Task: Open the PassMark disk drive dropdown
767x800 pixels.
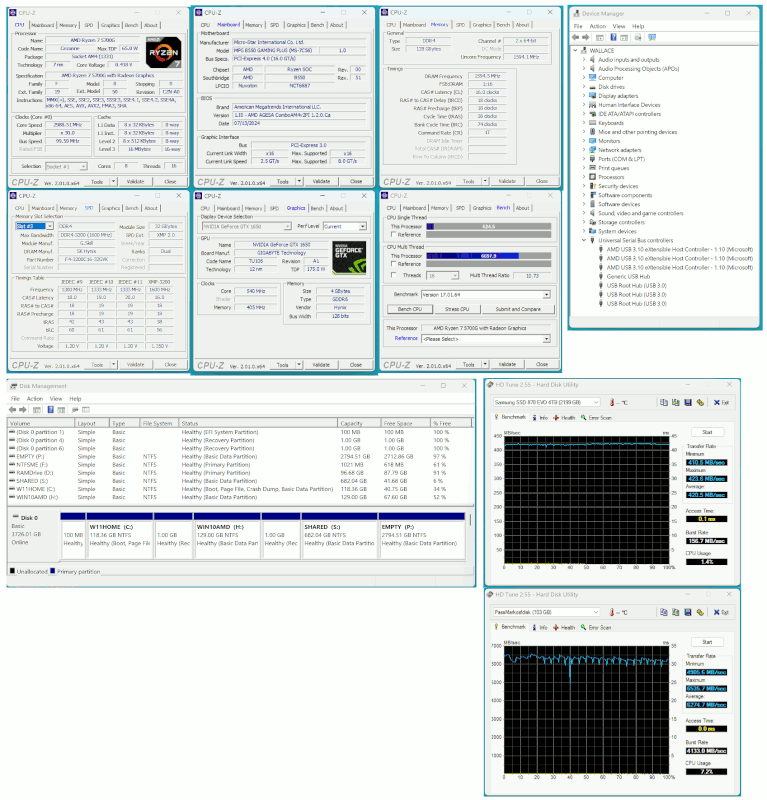Action: coord(596,612)
